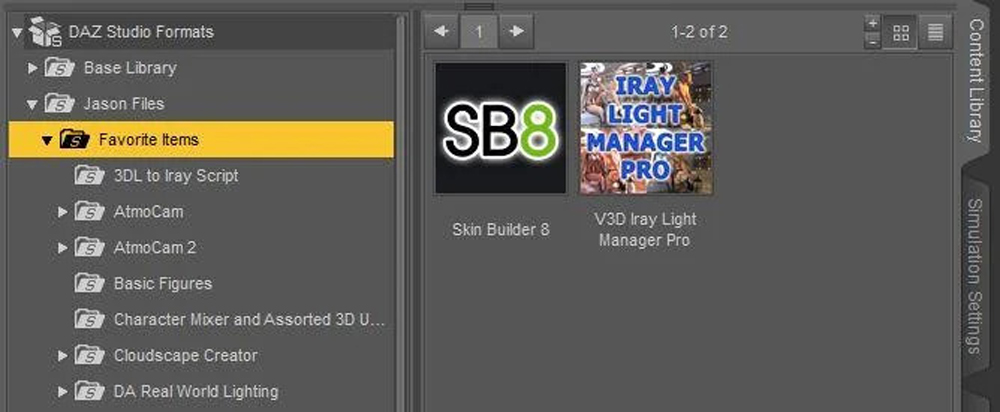Click Cloudscape Creator folder icon
This screenshot has height=412, width=1000.
[x=89, y=355]
